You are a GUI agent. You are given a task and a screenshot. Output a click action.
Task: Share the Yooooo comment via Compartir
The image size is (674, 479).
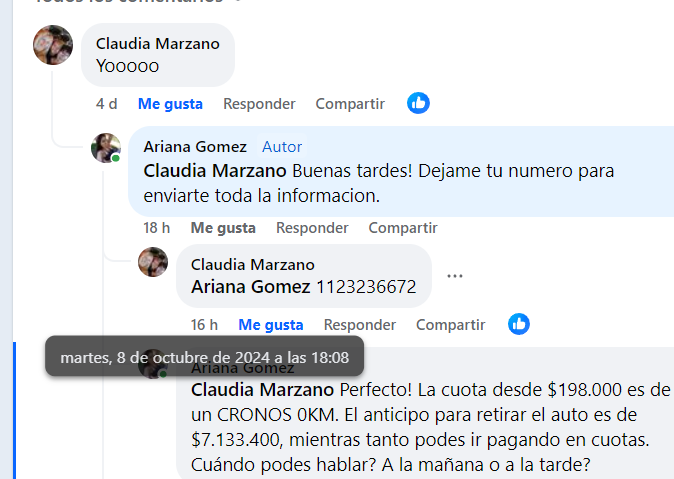[350, 104]
